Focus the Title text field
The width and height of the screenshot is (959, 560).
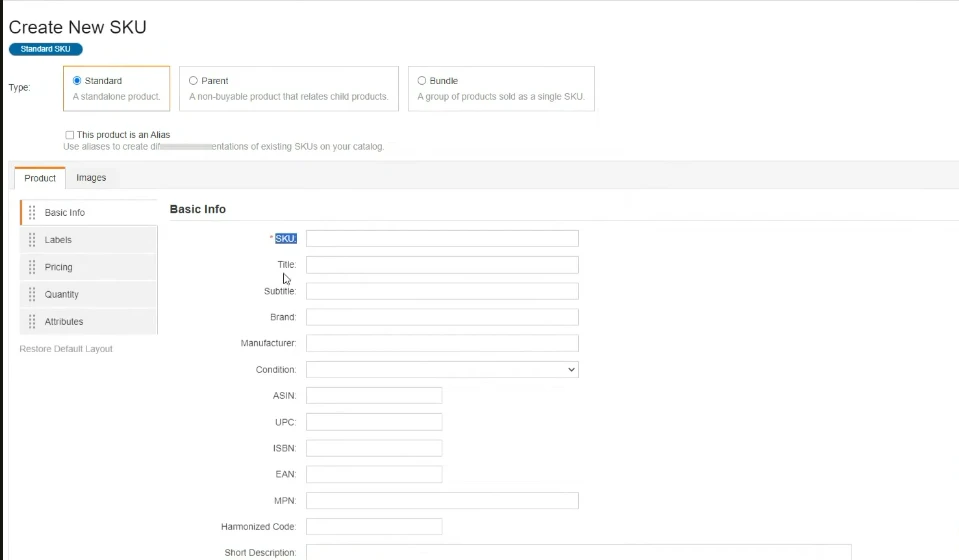[442, 265]
